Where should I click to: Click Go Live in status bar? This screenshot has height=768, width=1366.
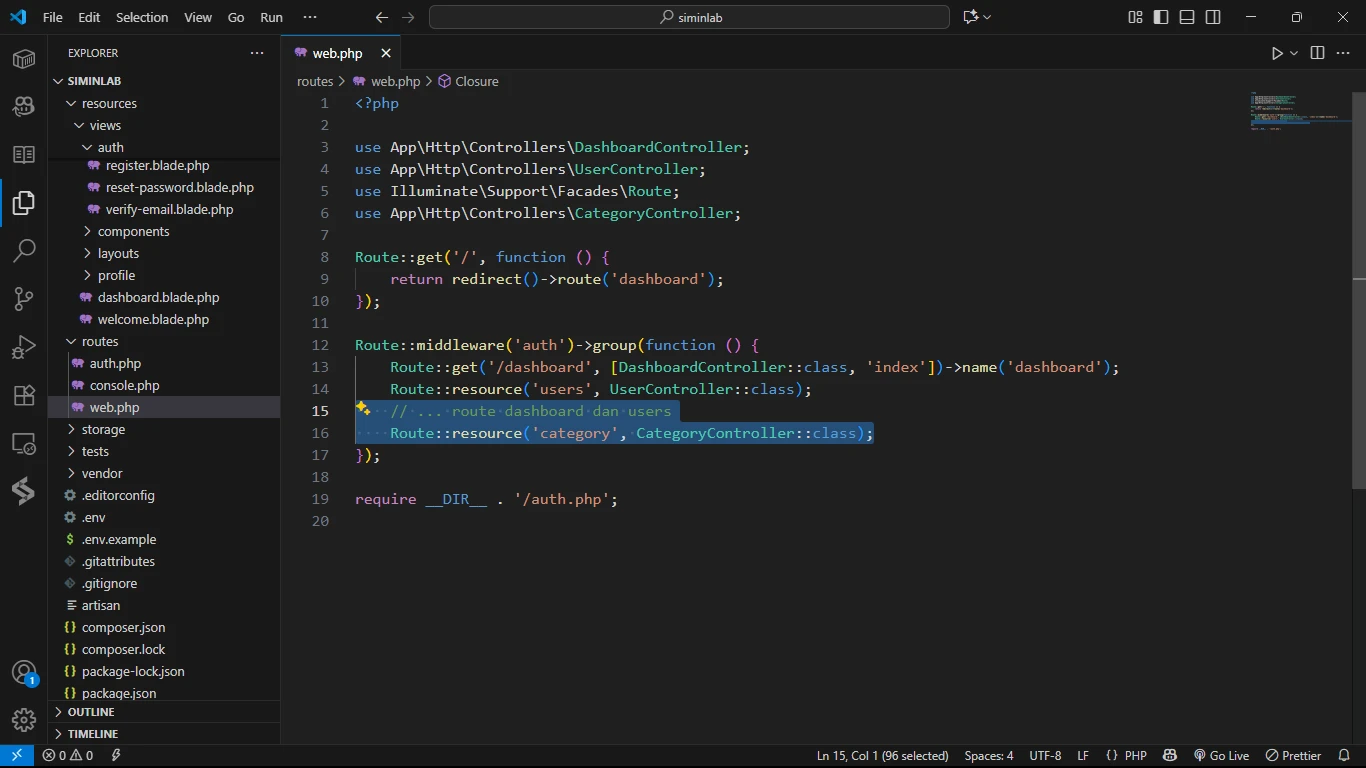coord(1221,756)
